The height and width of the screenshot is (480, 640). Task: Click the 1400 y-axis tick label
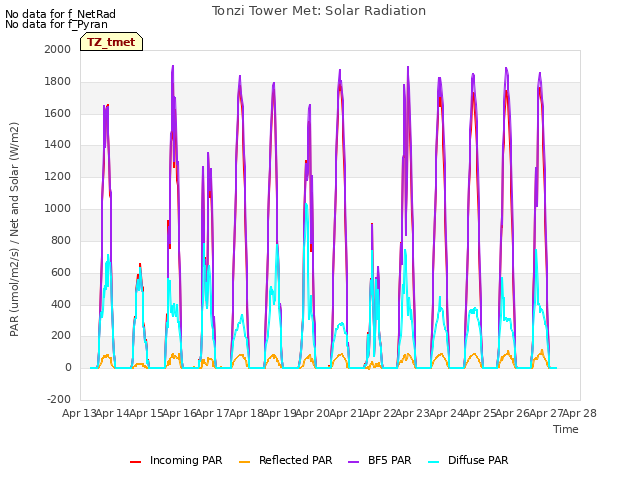click(58, 144)
